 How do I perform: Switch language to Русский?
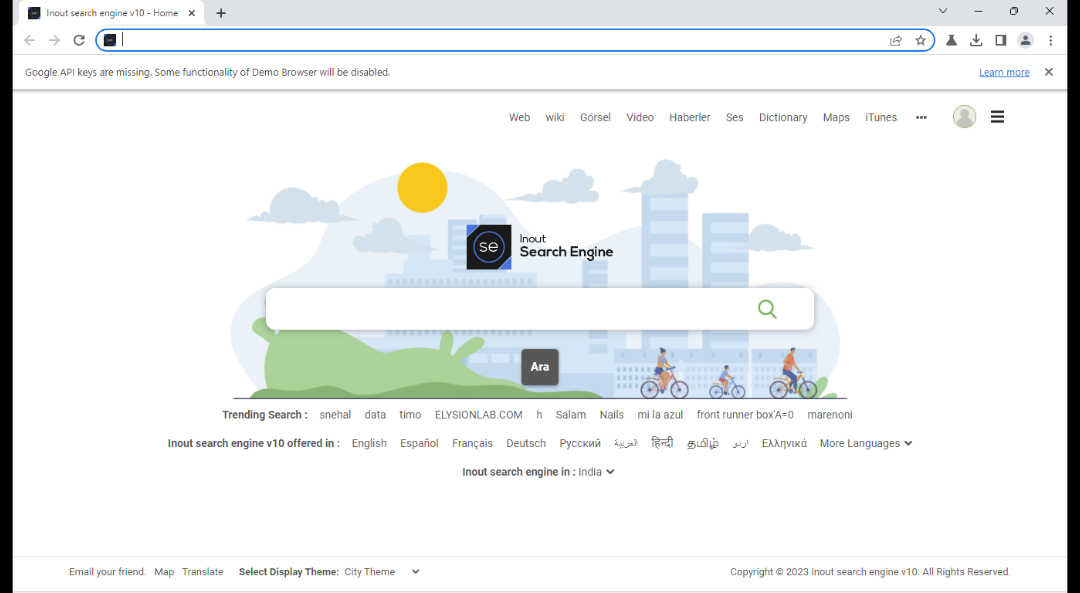coord(580,444)
